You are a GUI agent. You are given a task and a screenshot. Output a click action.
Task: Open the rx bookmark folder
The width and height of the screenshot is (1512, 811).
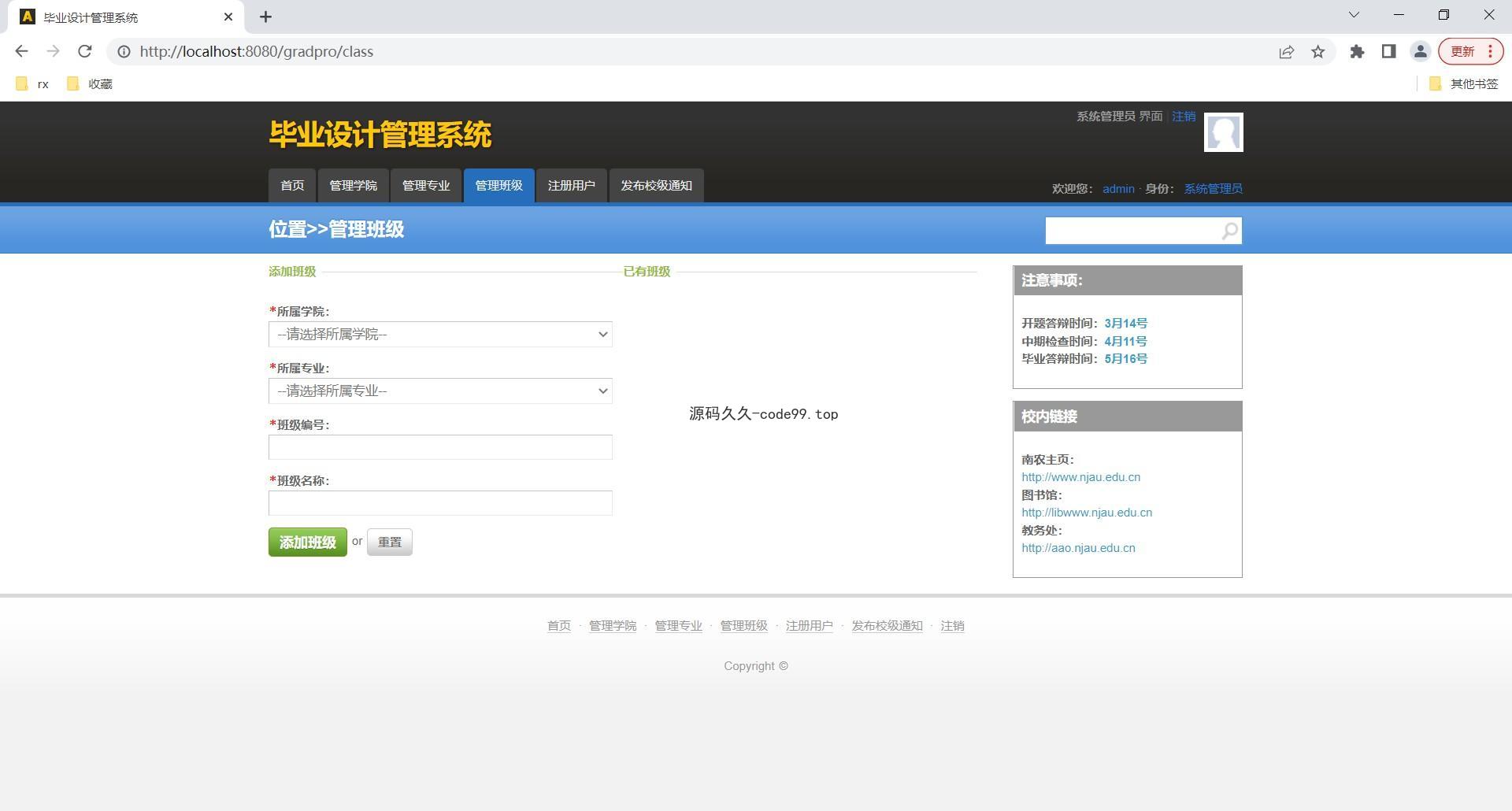pyautogui.click(x=33, y=83)
